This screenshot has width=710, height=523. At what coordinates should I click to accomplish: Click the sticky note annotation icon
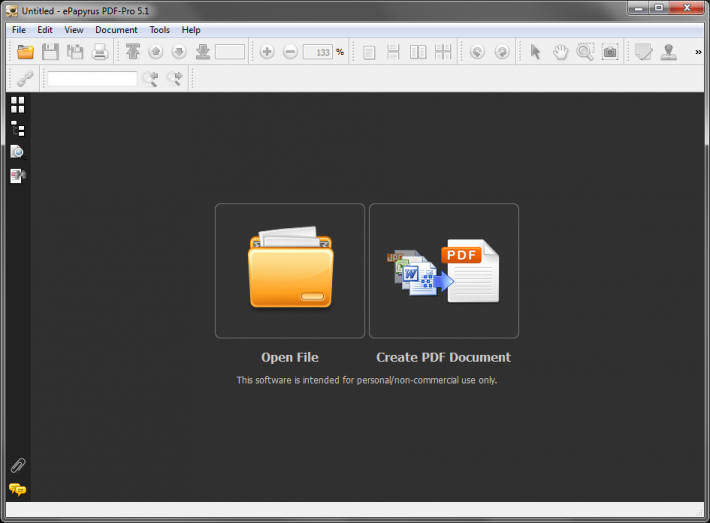643,52
